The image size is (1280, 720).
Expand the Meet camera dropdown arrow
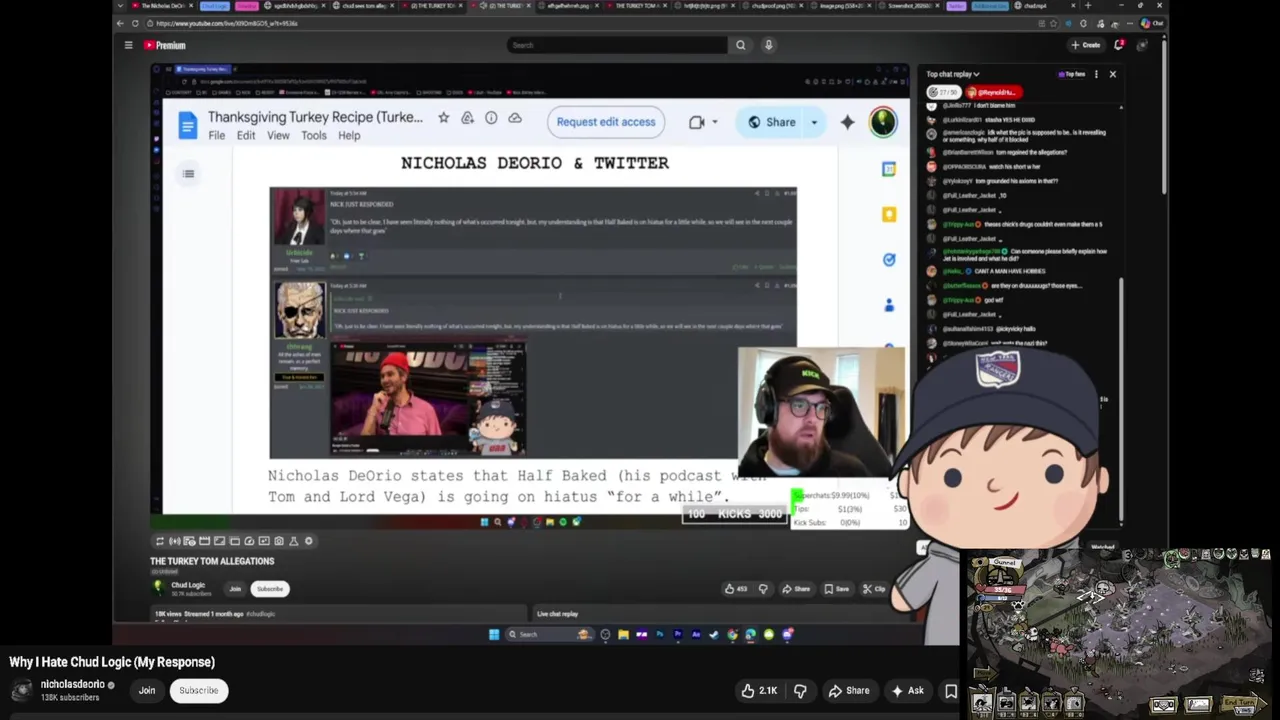pos(715,122)
